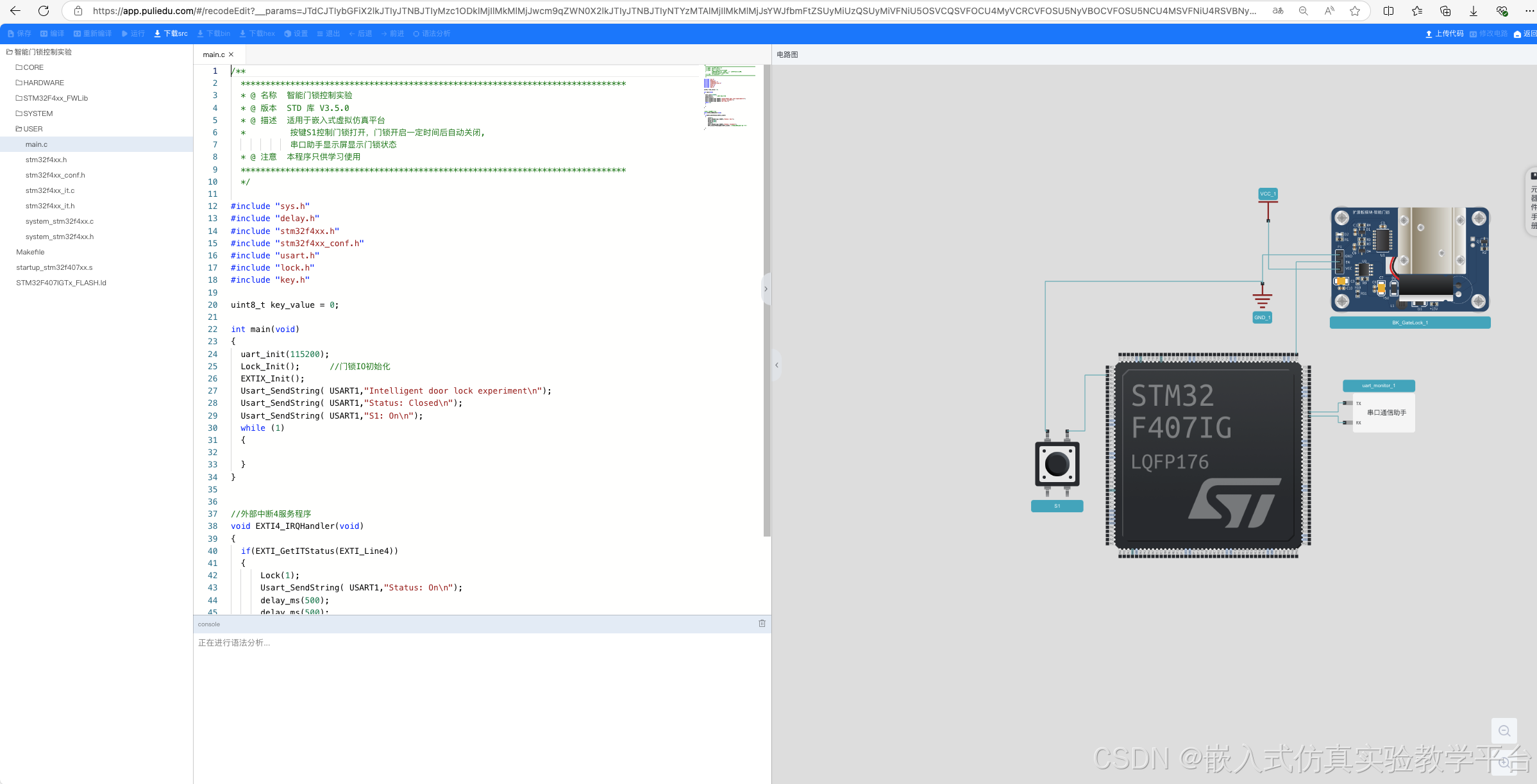Image resolution: width=1537 pixels, height=784 pixels.
Task: Reload the page with browser refresh icon
Action: click(44, 11)
